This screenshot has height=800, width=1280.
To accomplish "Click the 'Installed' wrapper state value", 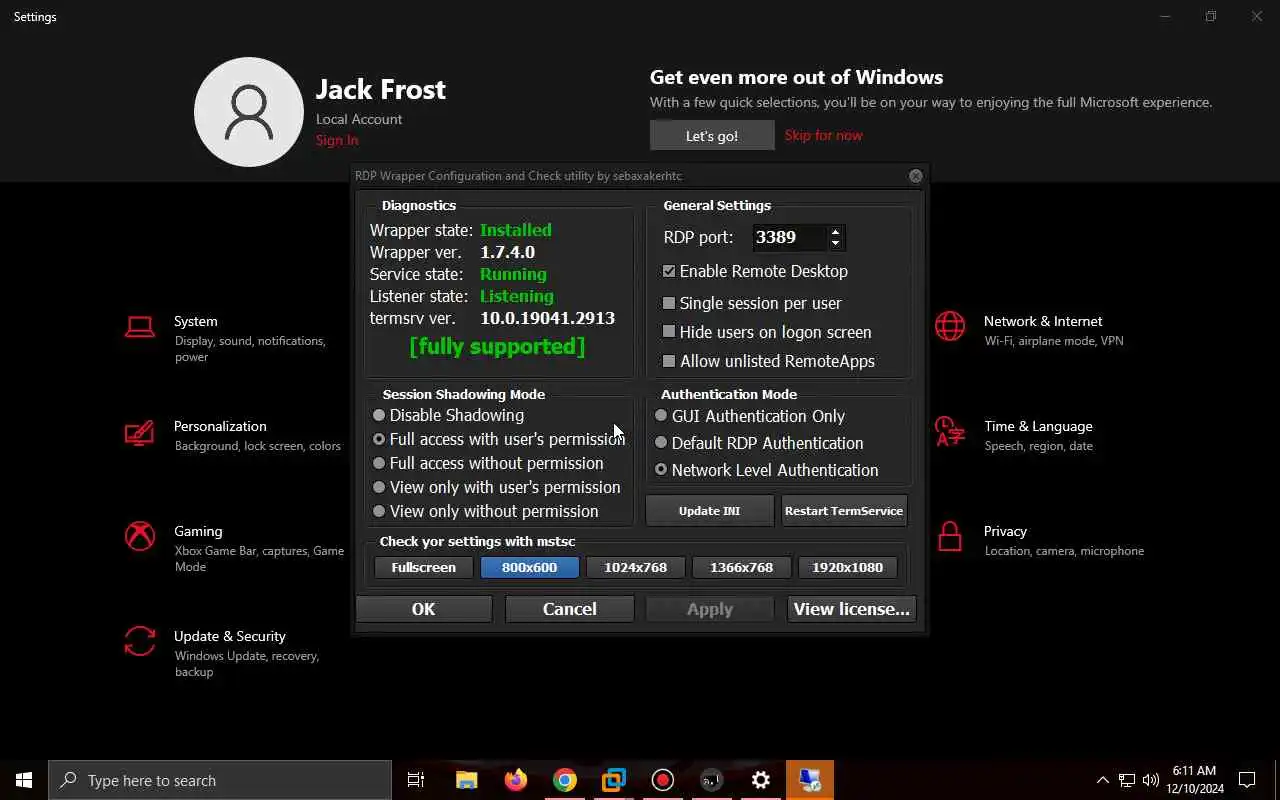I will tap(516, 230).
